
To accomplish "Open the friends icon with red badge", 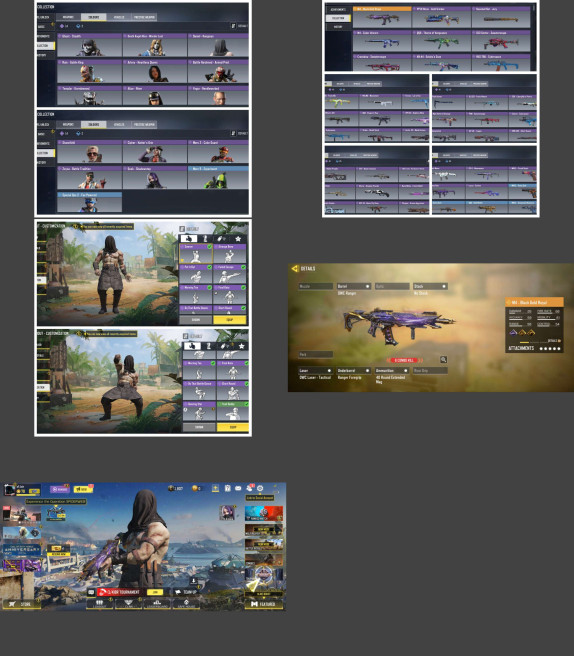I will pos(250,488).
